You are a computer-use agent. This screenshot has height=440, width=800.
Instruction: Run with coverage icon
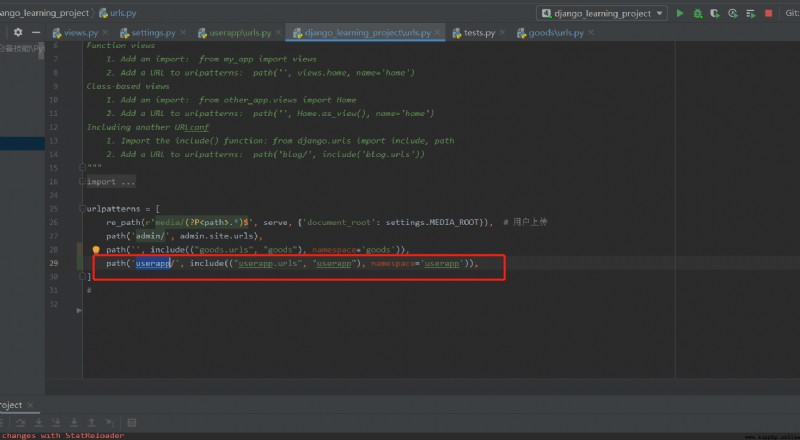pos(715,13)
